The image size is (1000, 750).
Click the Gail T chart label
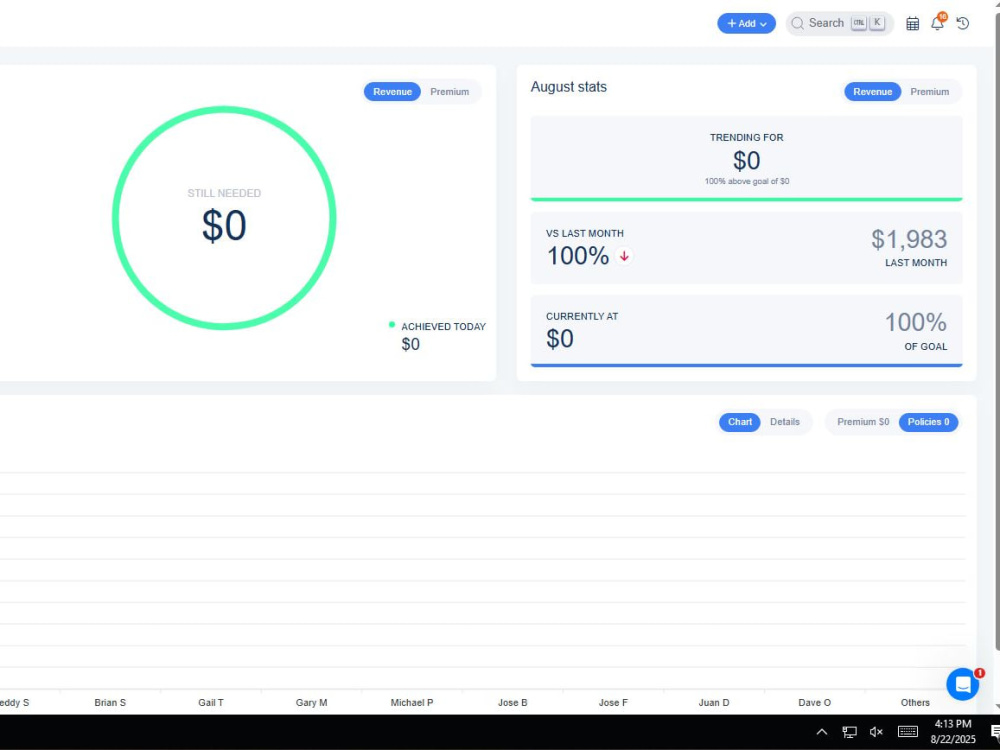tap(211, 703)
